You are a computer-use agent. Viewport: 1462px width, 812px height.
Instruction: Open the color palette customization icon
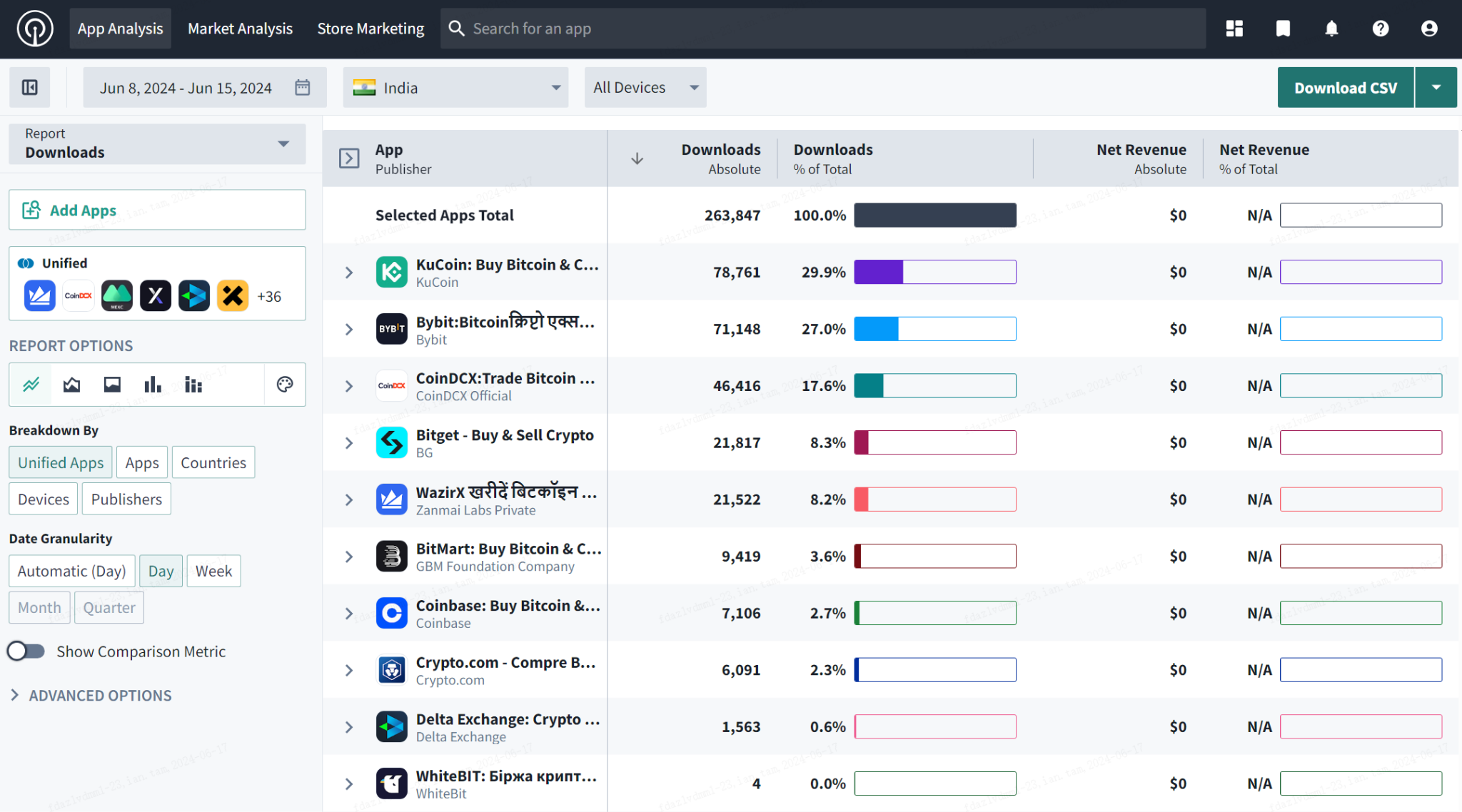click(284, 385)
